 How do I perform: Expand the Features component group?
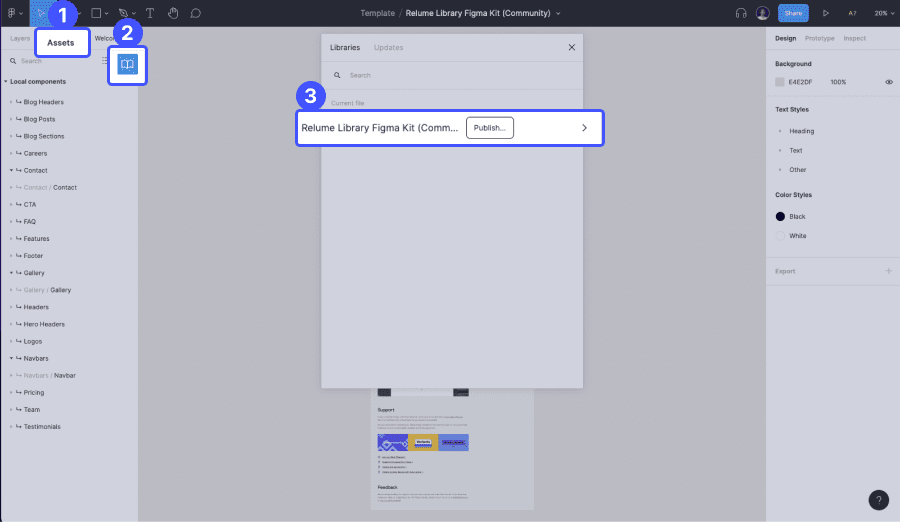[x=11, y=239]
